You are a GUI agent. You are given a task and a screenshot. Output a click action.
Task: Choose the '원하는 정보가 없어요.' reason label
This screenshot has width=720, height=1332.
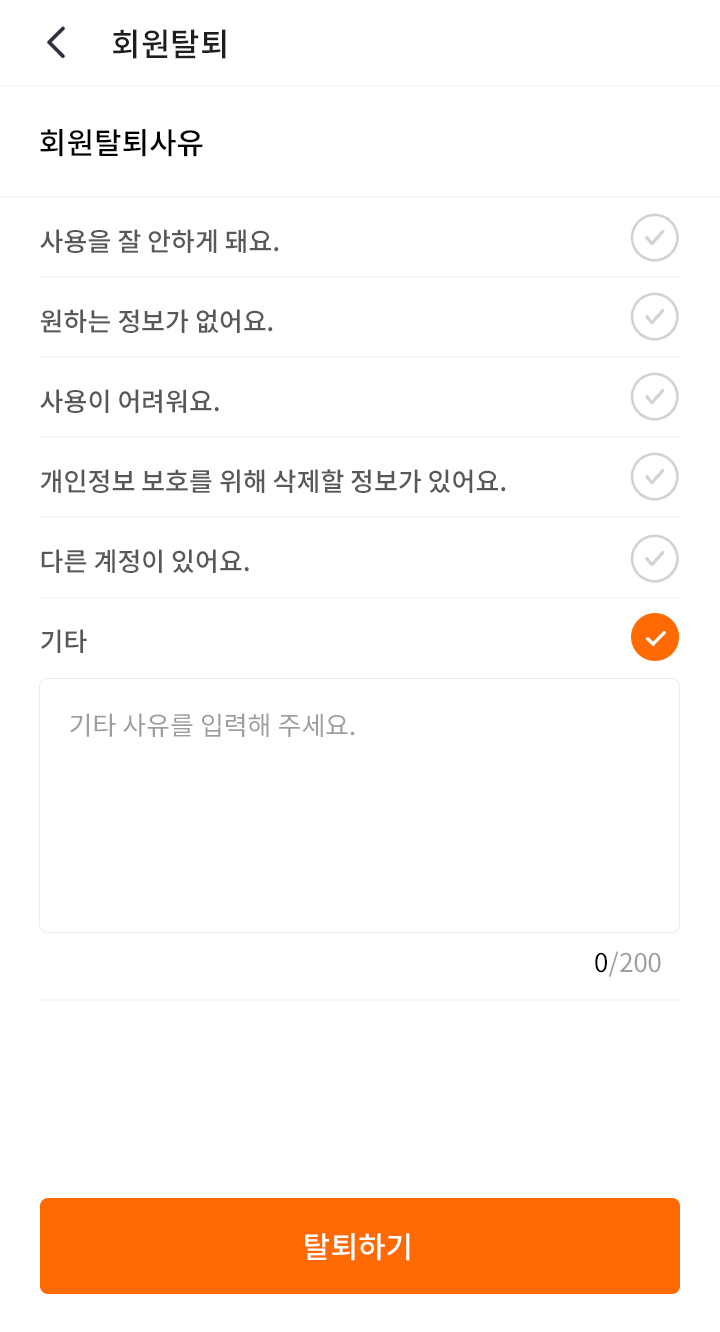tap(156, 321)
